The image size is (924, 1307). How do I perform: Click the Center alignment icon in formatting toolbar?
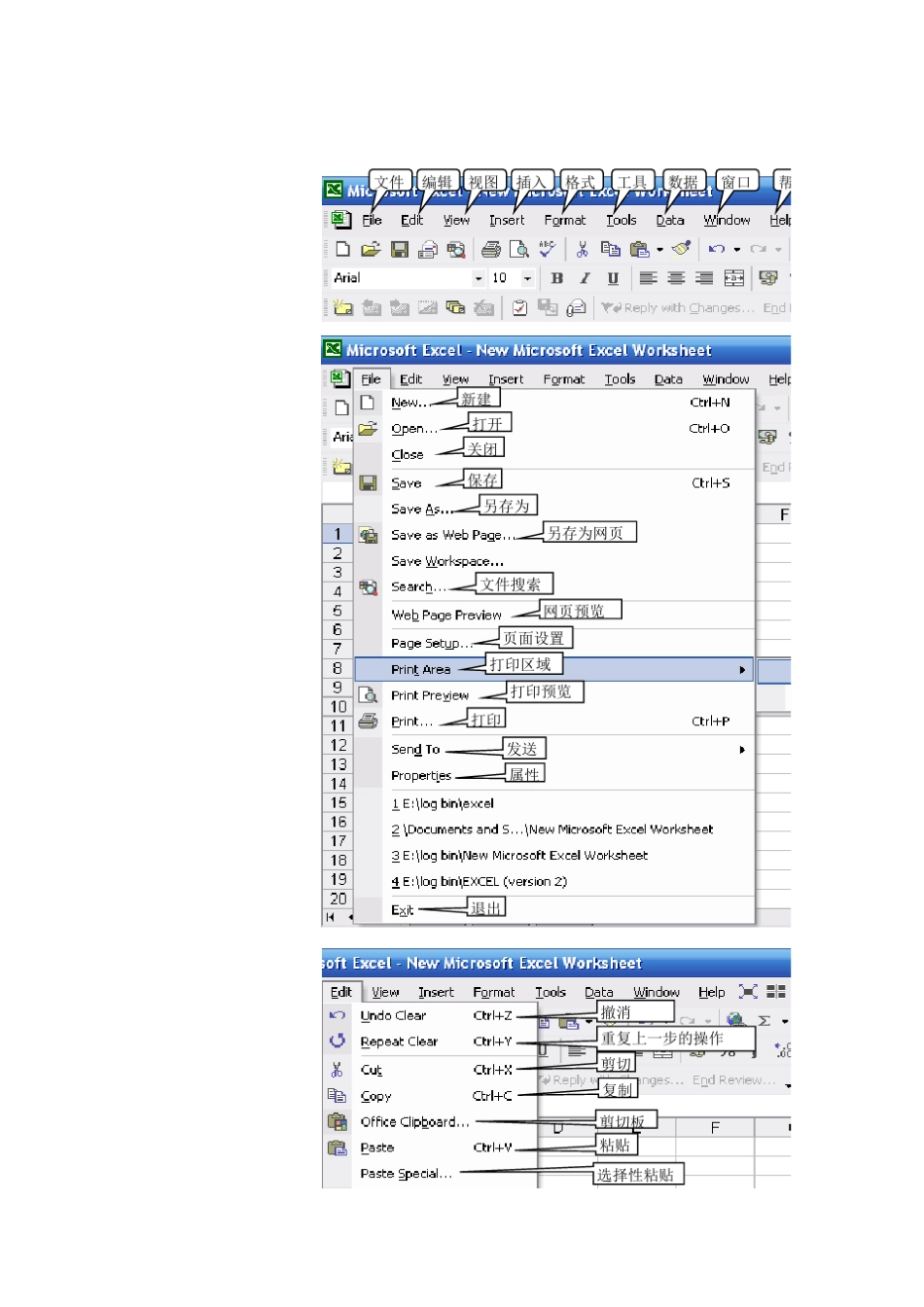pos(676,278)
